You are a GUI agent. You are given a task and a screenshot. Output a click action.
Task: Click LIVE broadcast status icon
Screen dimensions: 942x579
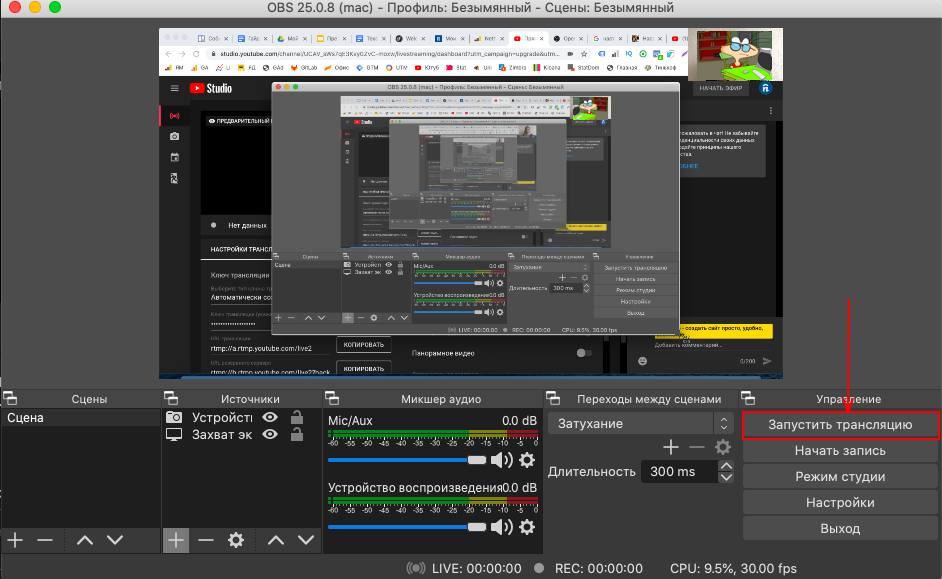click(x=415, y=568)
